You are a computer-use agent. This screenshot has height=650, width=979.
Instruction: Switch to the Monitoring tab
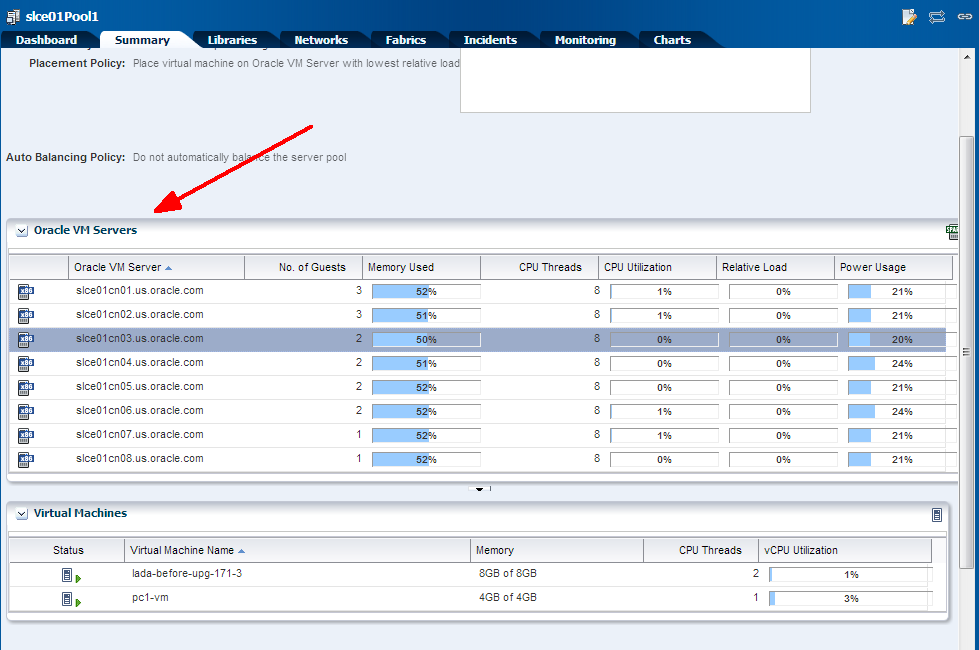pos(585,40)
